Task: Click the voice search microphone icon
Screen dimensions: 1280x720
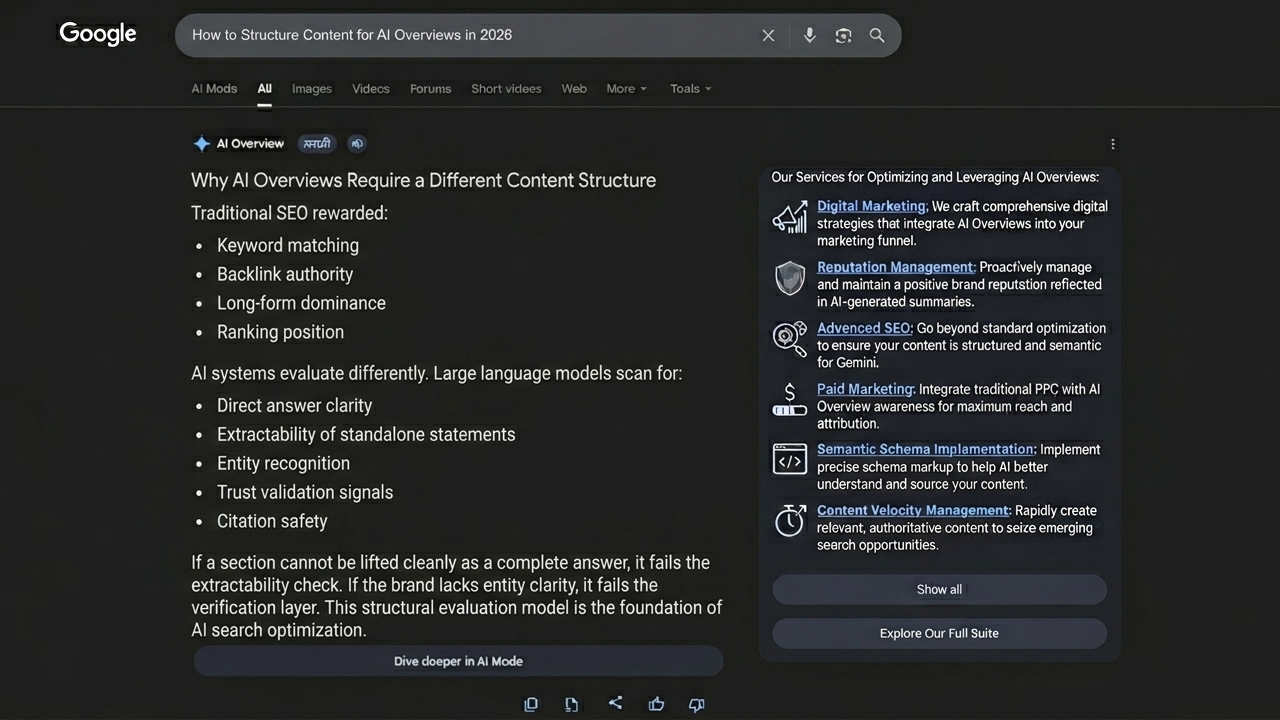Action: (x=809, y=35)
